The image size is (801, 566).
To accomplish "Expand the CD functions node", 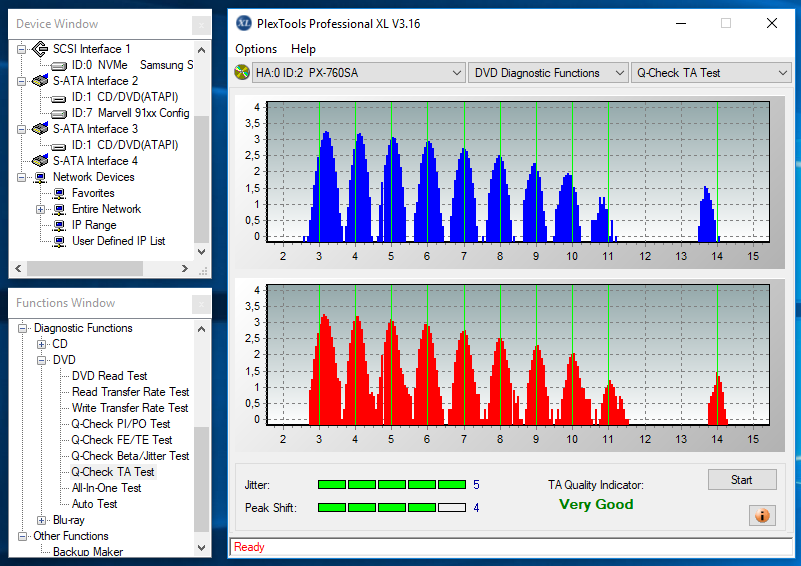I will pos(41,344).
